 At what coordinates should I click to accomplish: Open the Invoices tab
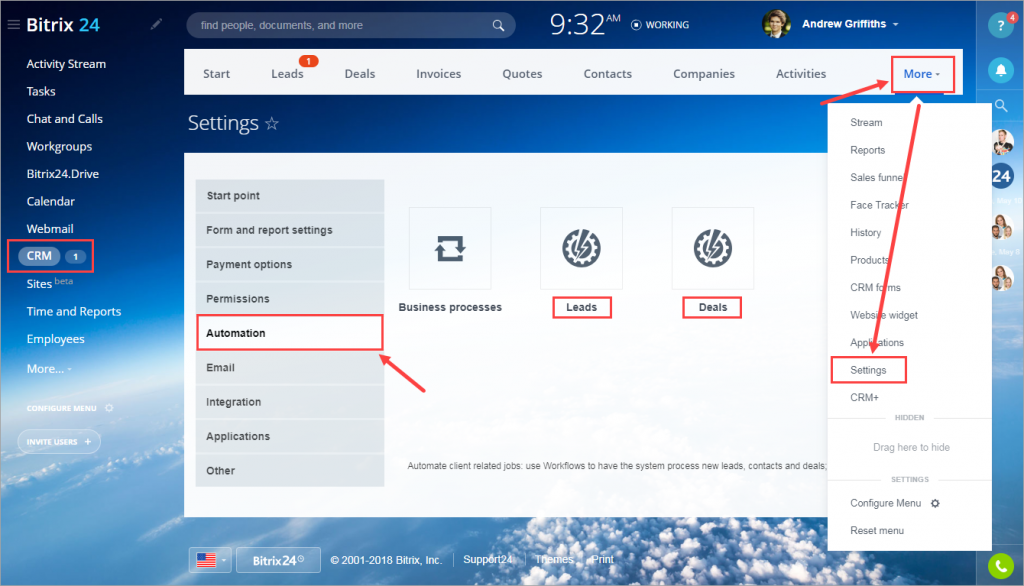point(439,74)
